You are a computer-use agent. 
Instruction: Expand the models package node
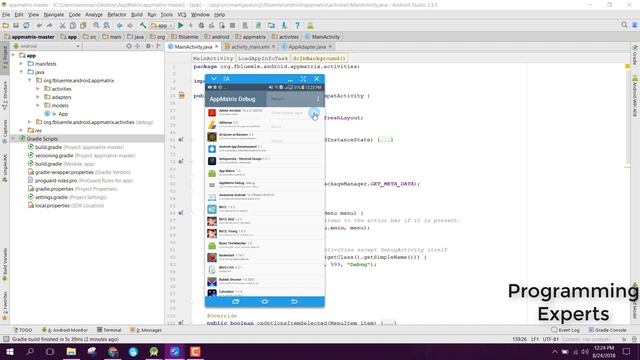[x=38, y=105]
